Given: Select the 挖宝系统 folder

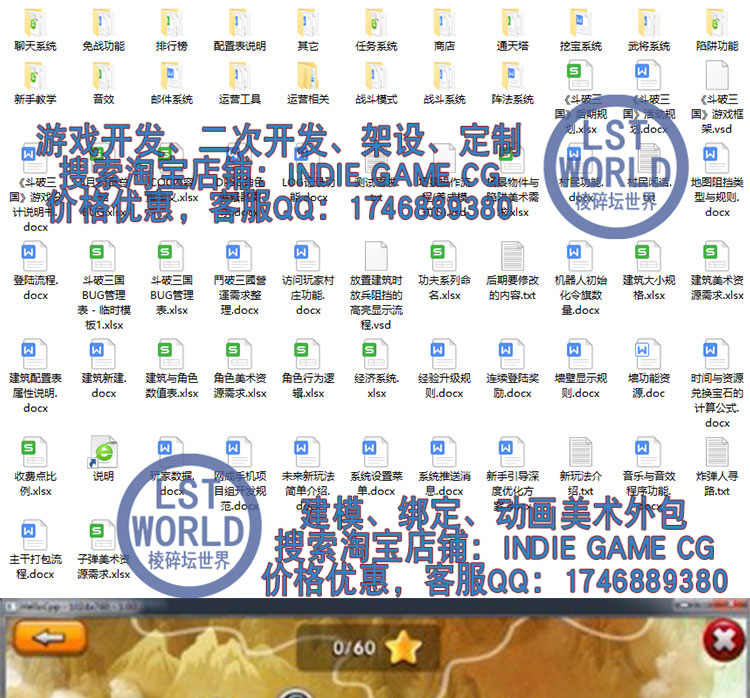Looking at the screenshot, I should 581,30.
